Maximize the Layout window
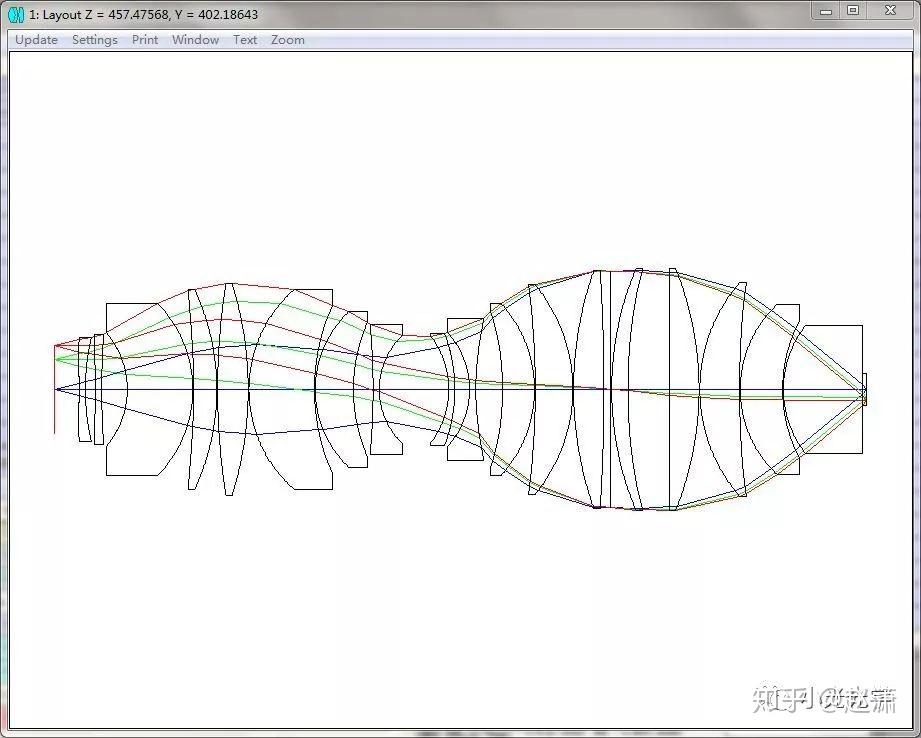921x738 pixels. tap(853, 11)
